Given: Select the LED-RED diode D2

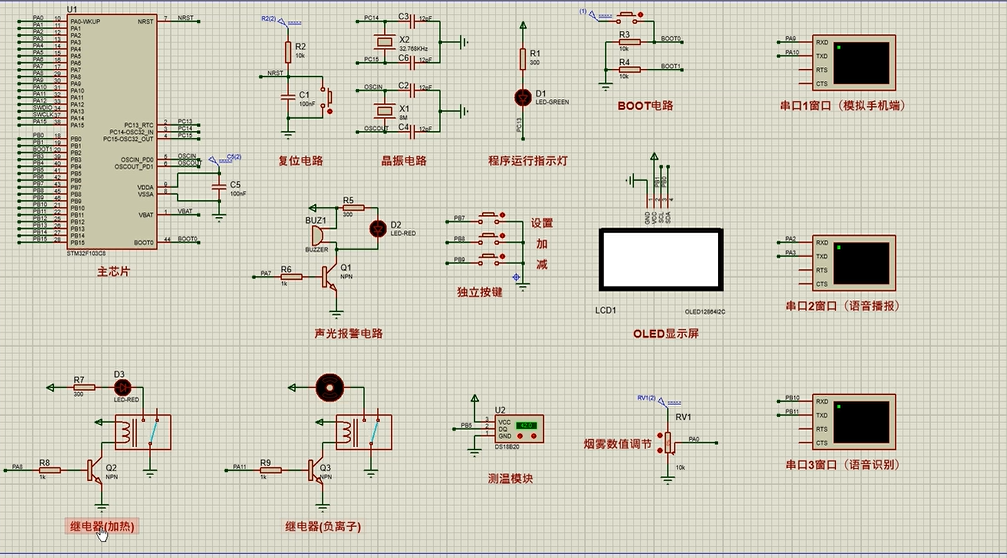Looking at the screenshot, I should (378, 229).
